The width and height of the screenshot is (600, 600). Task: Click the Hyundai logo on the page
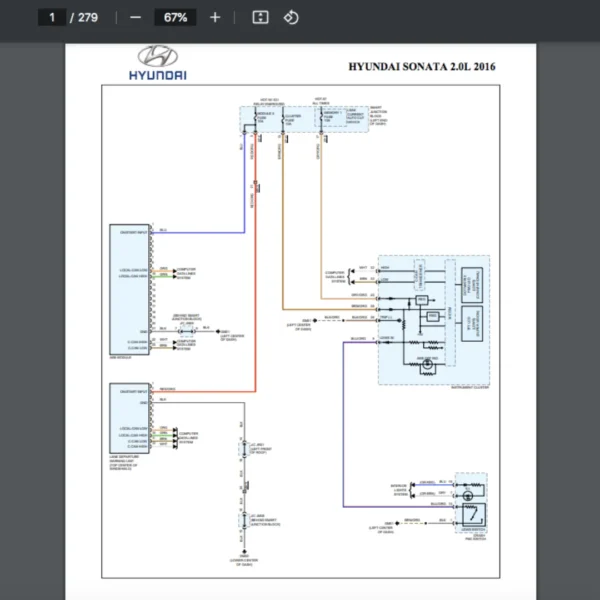pos(157,63)
